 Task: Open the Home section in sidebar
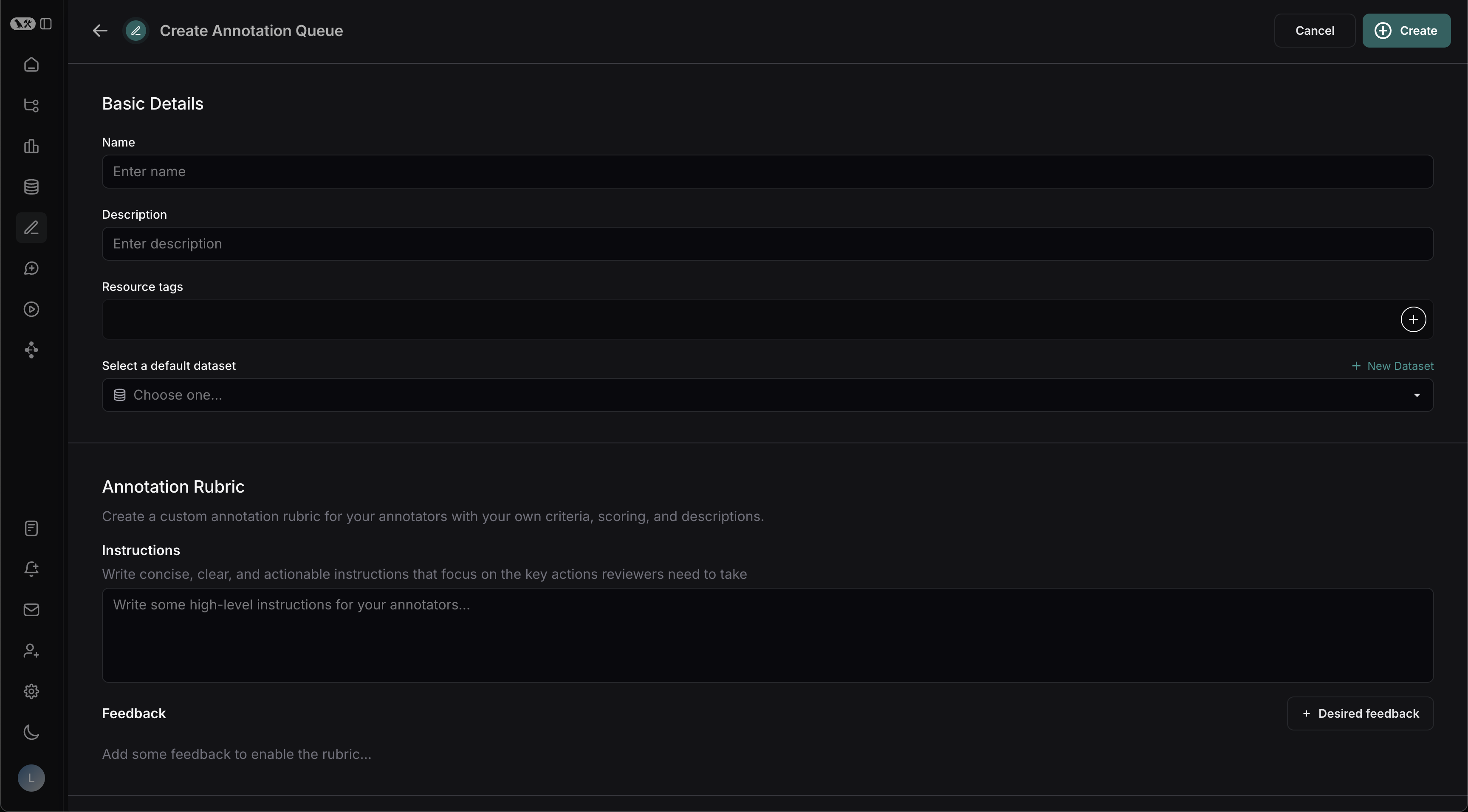[x=31, y=64]
